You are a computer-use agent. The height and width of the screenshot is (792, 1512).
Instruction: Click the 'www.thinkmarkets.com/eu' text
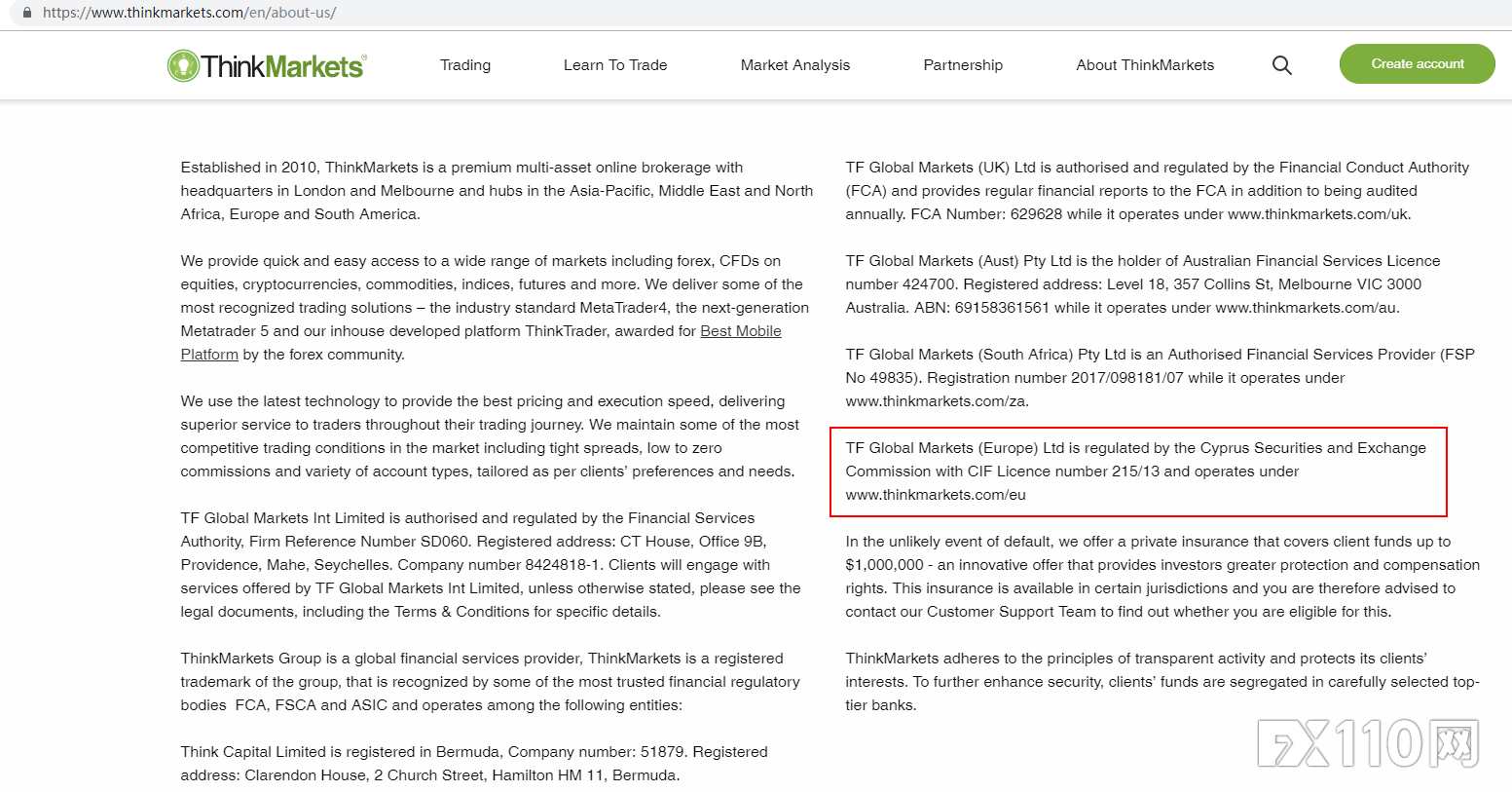[x=936, y=495]
